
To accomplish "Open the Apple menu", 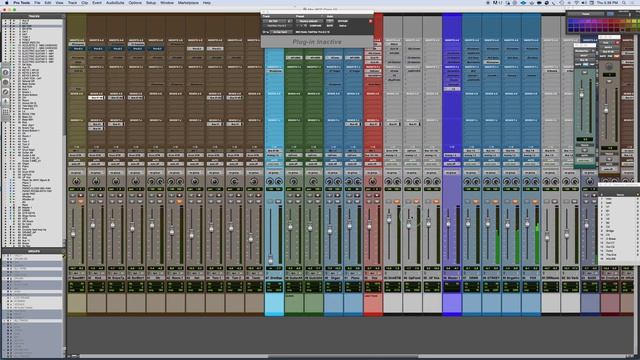I will pos(6,2).
